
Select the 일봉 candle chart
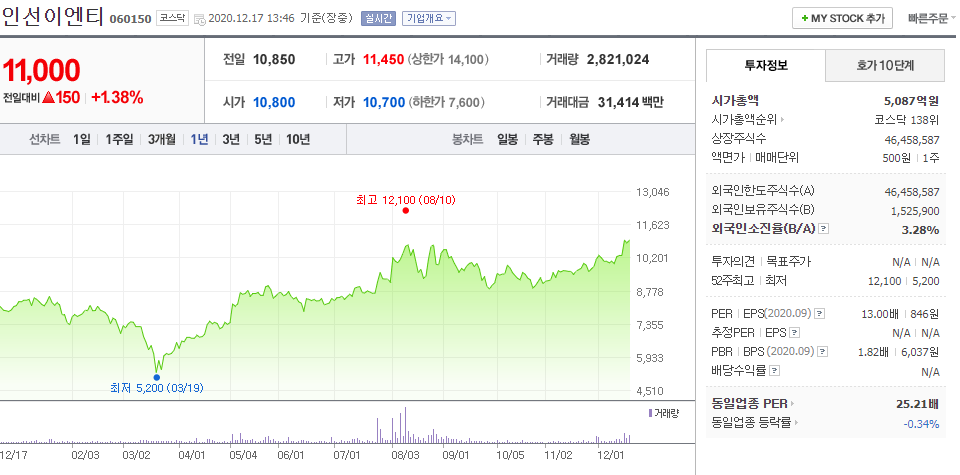pyautogui.click(x=508, y=140)
